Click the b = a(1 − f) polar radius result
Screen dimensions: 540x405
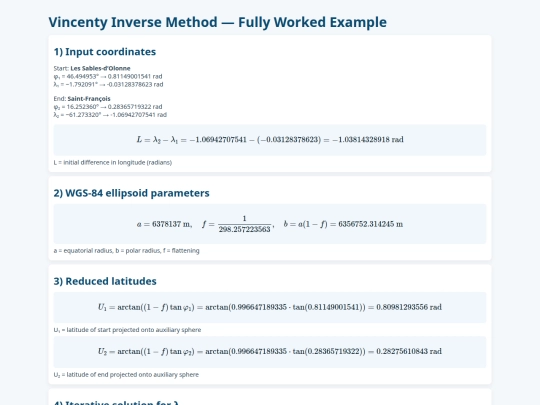coord(343,224)
